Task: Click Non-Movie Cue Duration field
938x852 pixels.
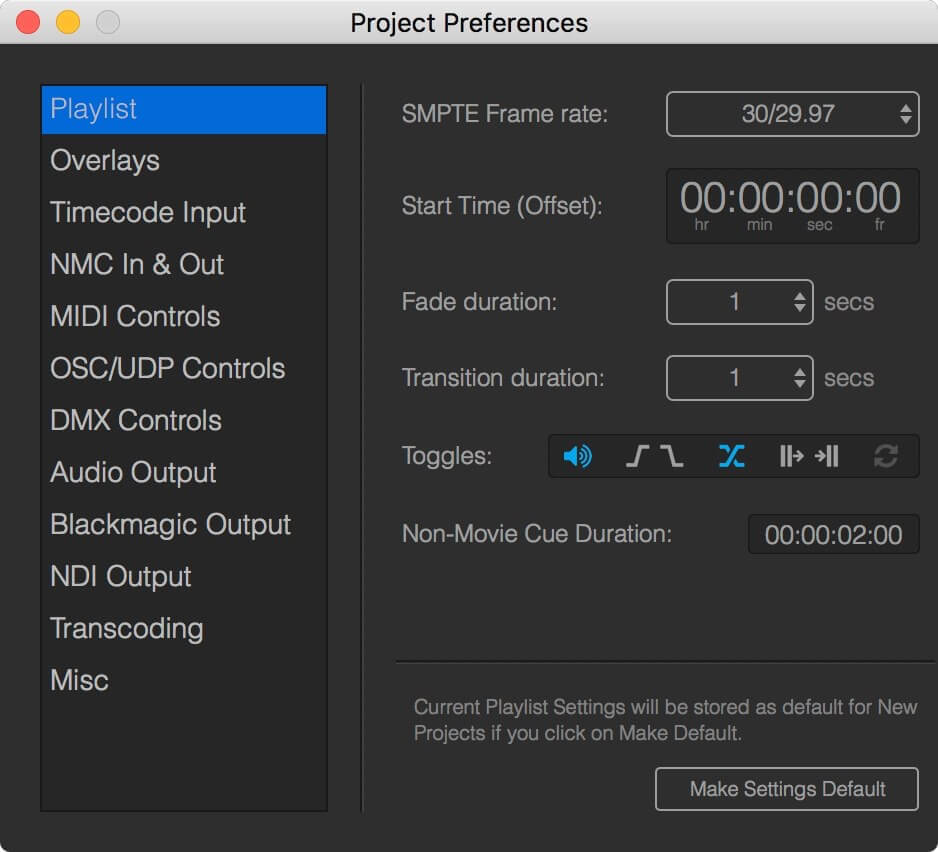Action: 833,534
